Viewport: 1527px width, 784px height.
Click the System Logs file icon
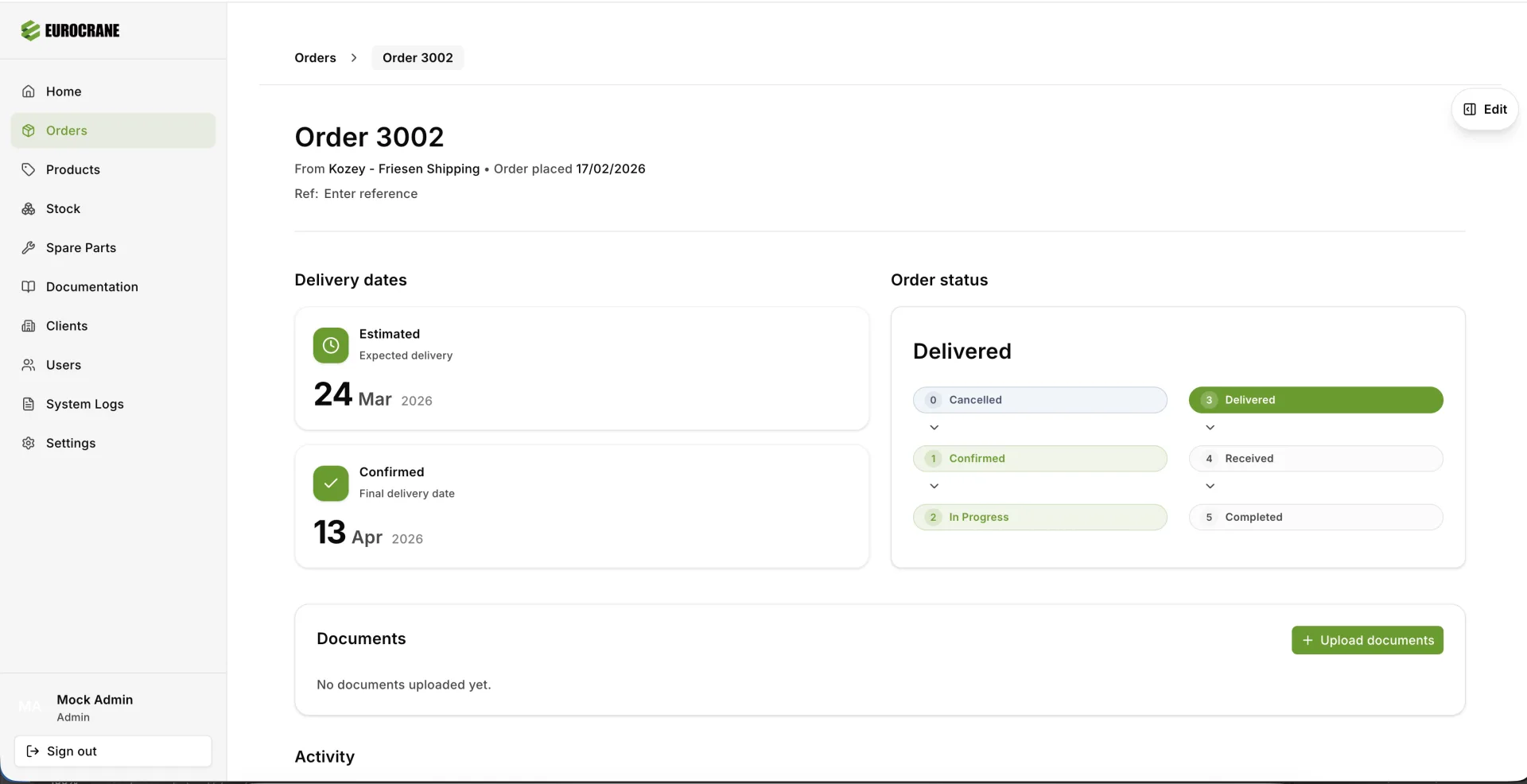coord(29,404)
